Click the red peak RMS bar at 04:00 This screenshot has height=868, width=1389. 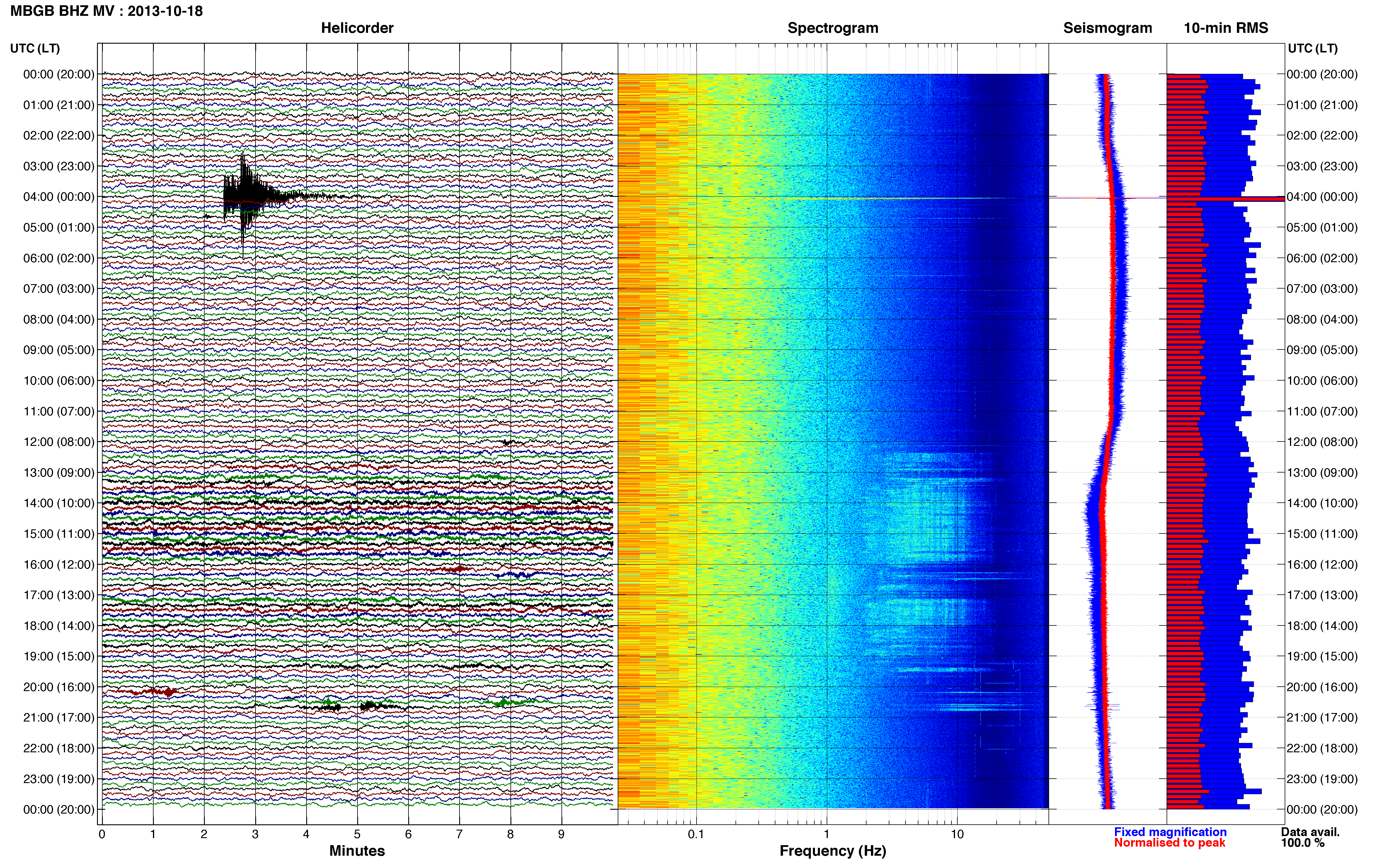click(1225, 199)
